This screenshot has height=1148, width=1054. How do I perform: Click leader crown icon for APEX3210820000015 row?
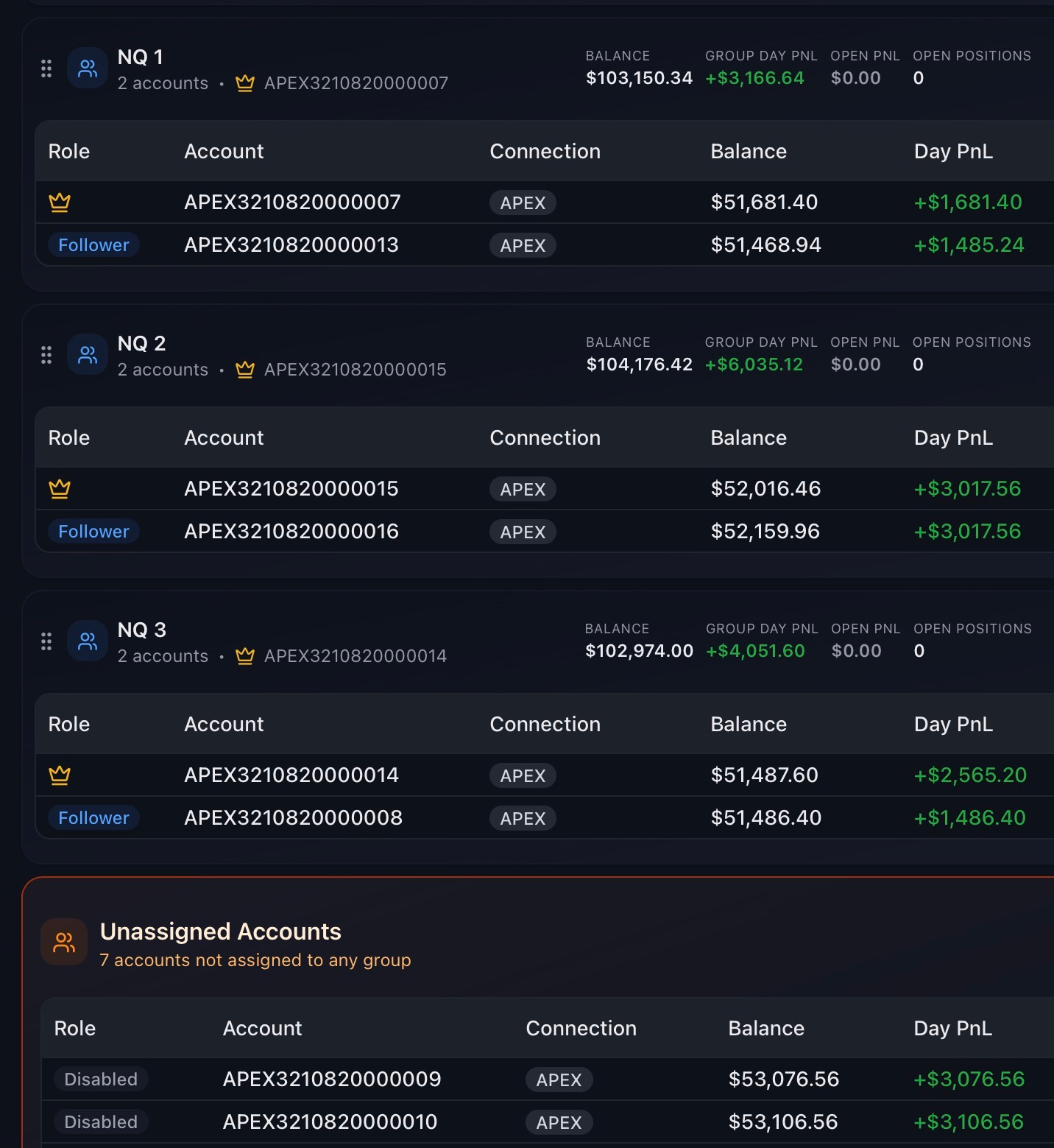[60, 488]
